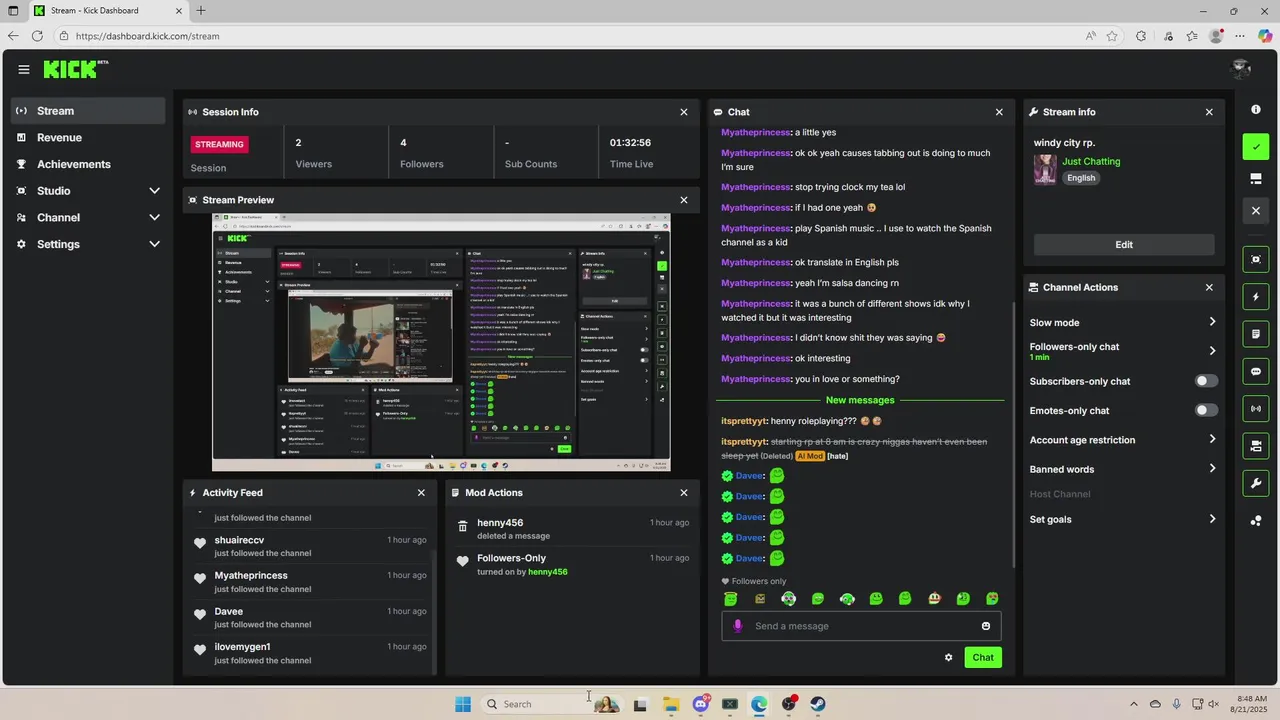1280x720 pixels.
Task: Open Banned words settings arrow
Action: pyautogui.click(x=1212, y=468)
